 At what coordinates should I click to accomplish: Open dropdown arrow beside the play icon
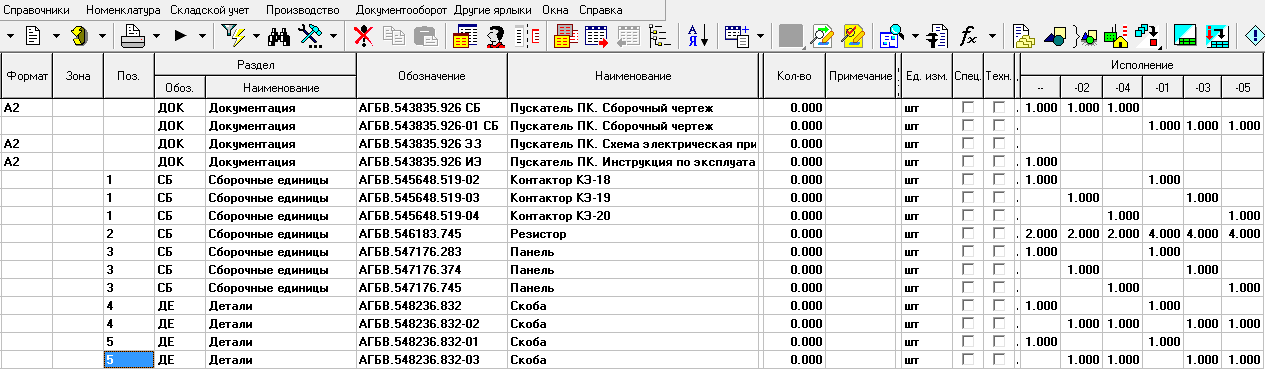point(203,36)
